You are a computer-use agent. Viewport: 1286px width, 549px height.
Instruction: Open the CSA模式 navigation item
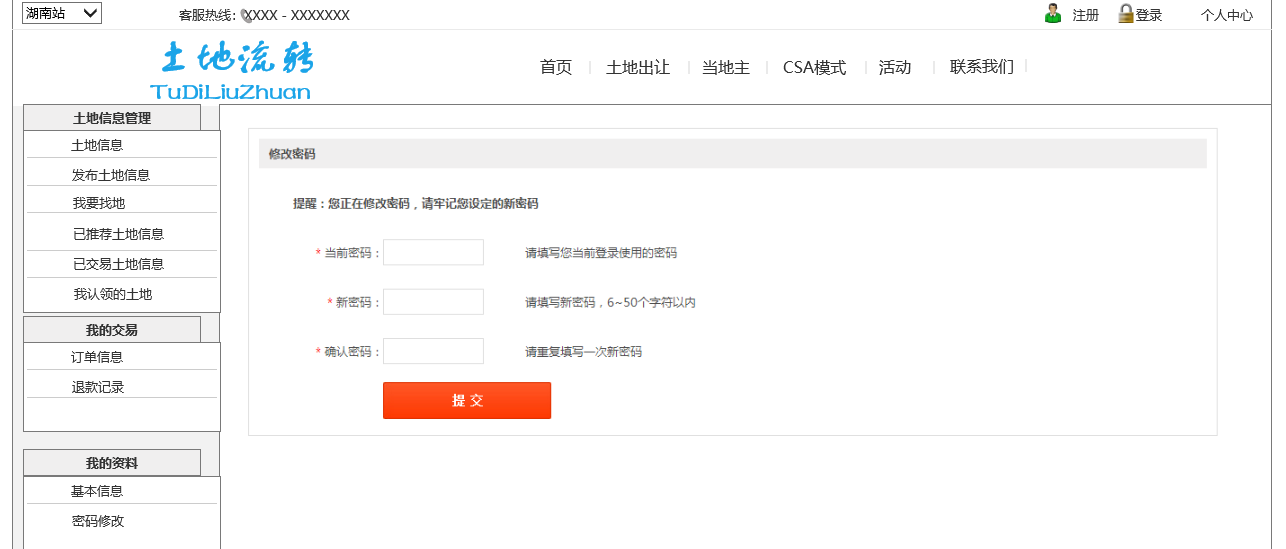point(814,67)
